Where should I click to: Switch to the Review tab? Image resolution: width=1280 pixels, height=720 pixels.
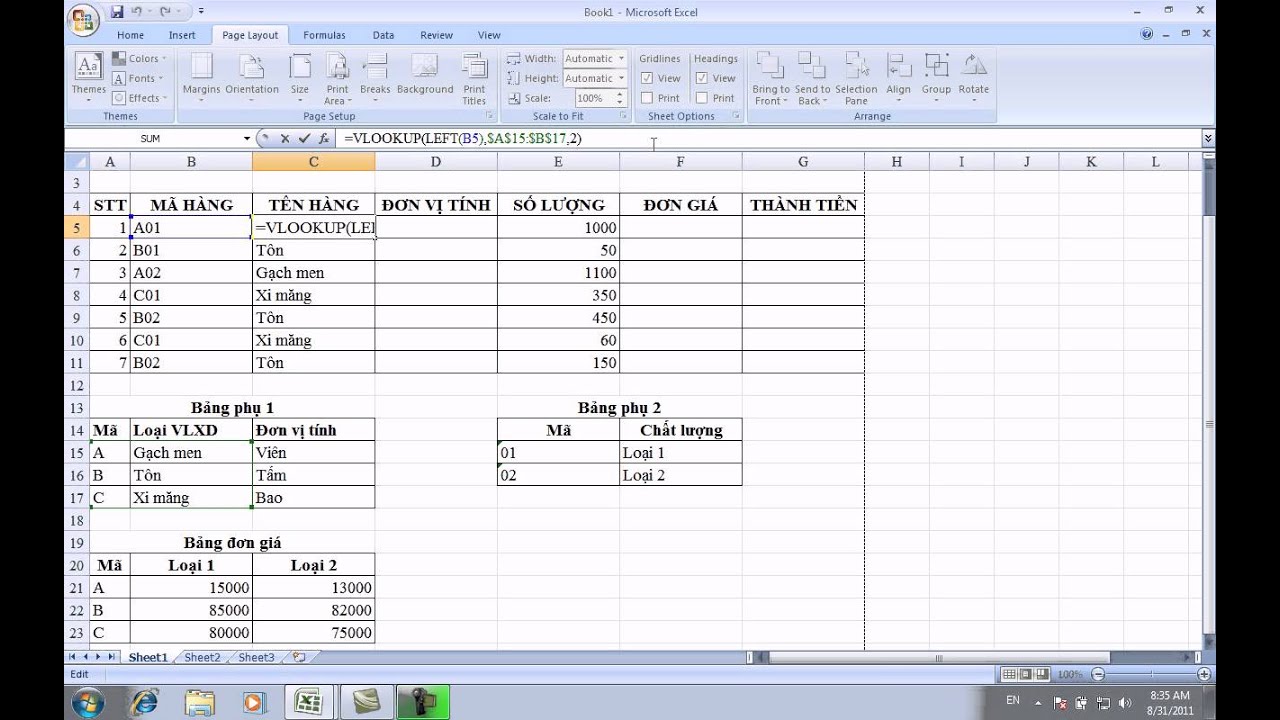436,35
